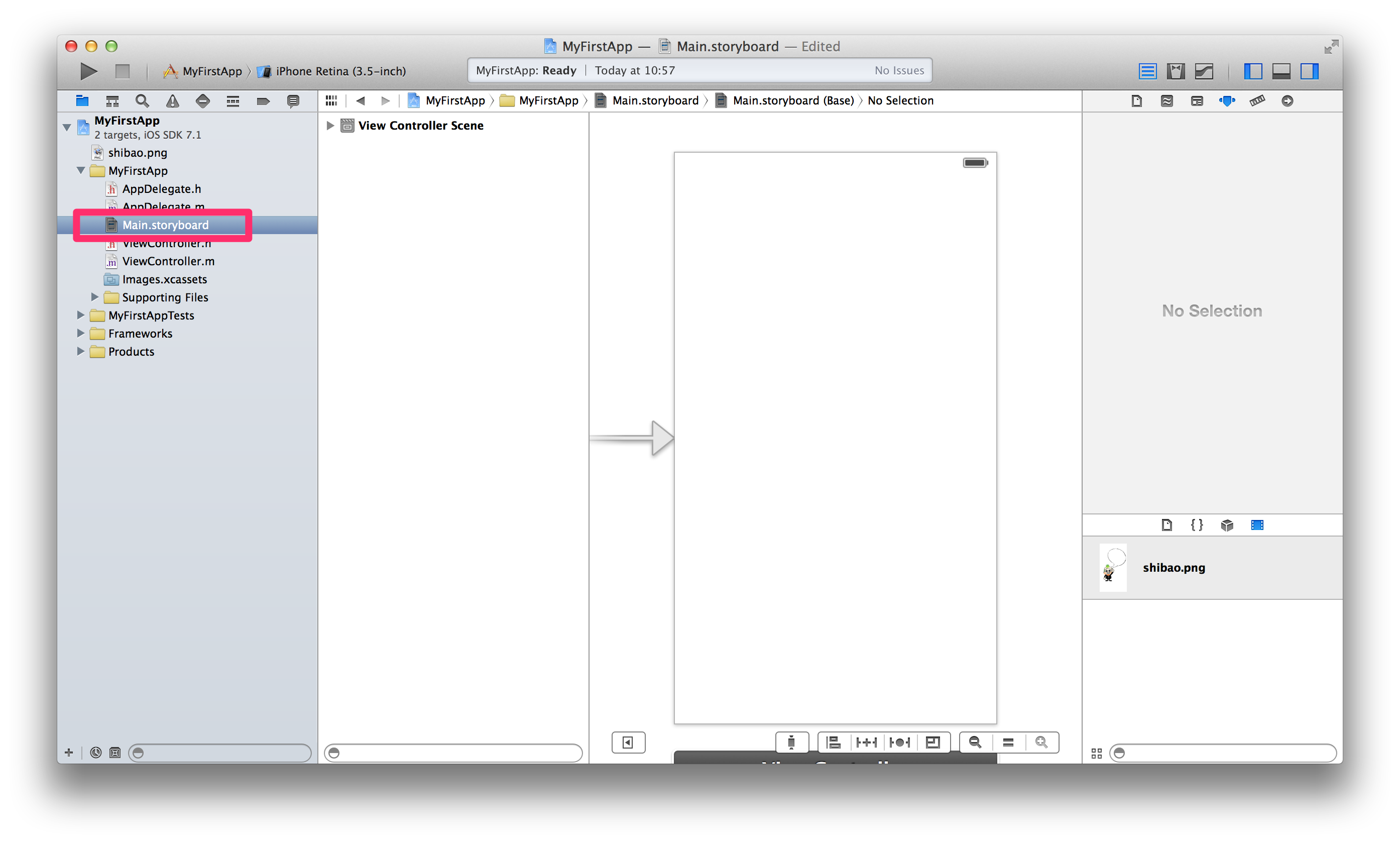Open the Size inspector ruler icon
This screenshot has width=1400, height=843.
point(1256,101)
